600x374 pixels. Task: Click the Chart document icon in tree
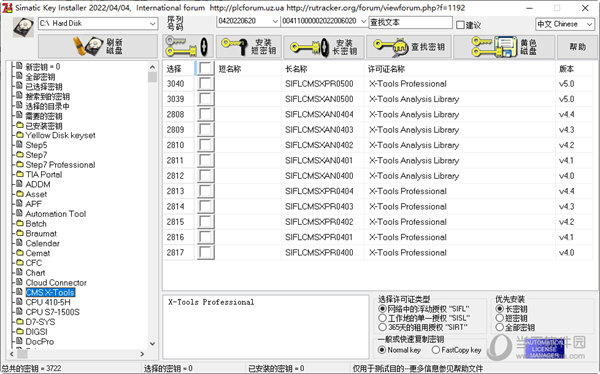click(20, 273)
